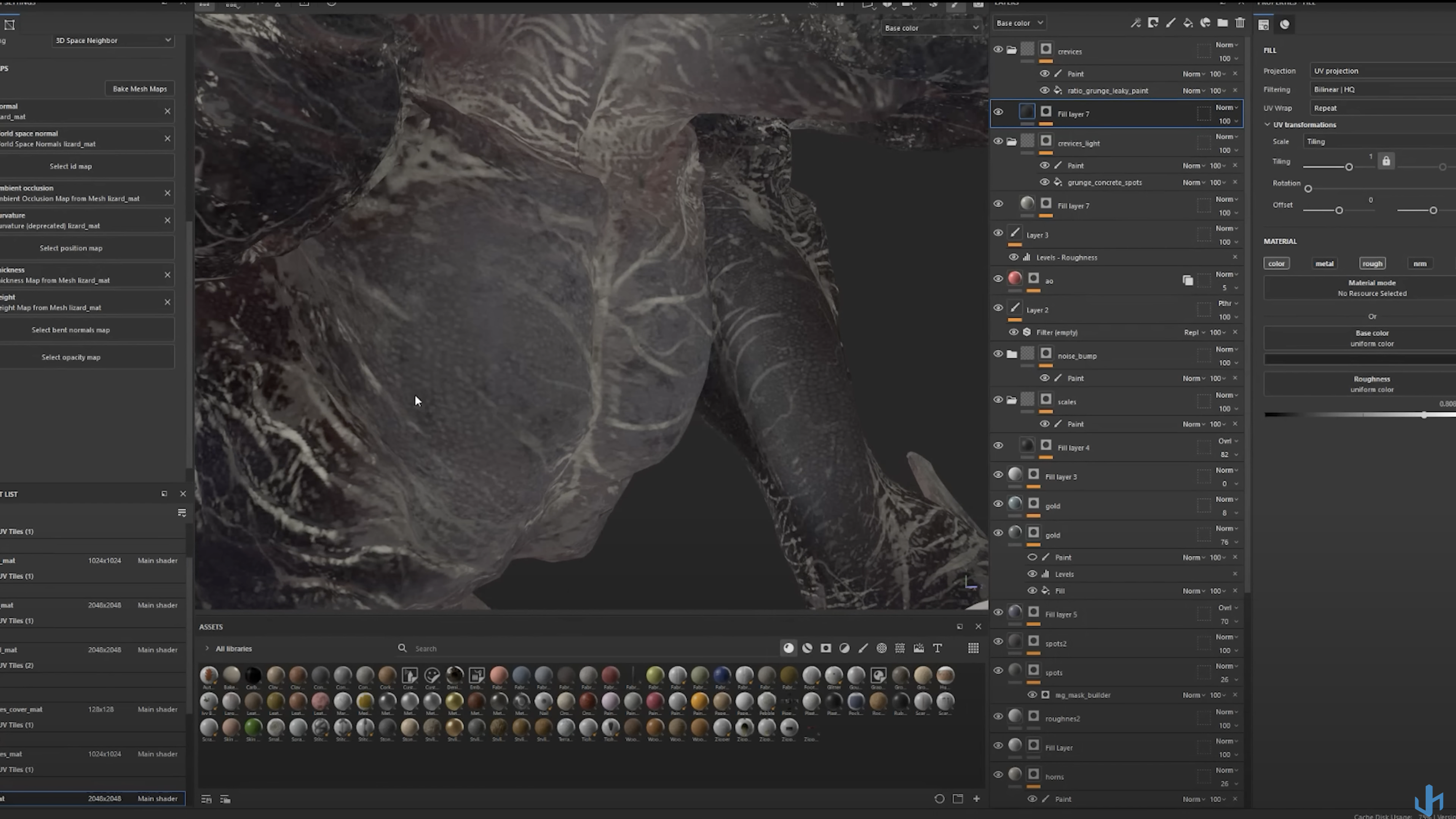This screenshot has height=819, width=1456.
Task: Click the add folder icon in Layers
Action: pos(1223,23)
